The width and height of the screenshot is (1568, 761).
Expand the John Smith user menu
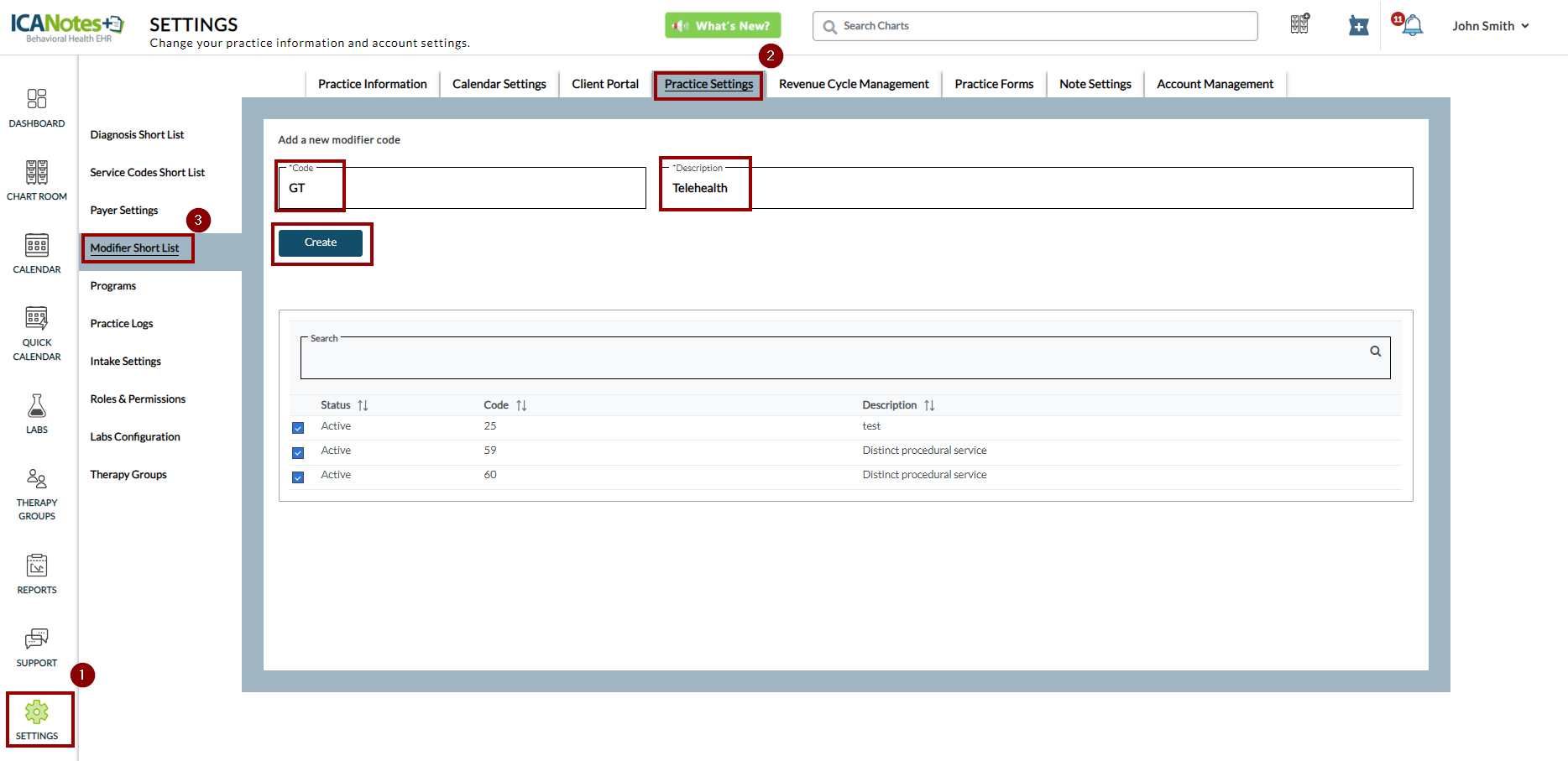[x=1491, y=26]
